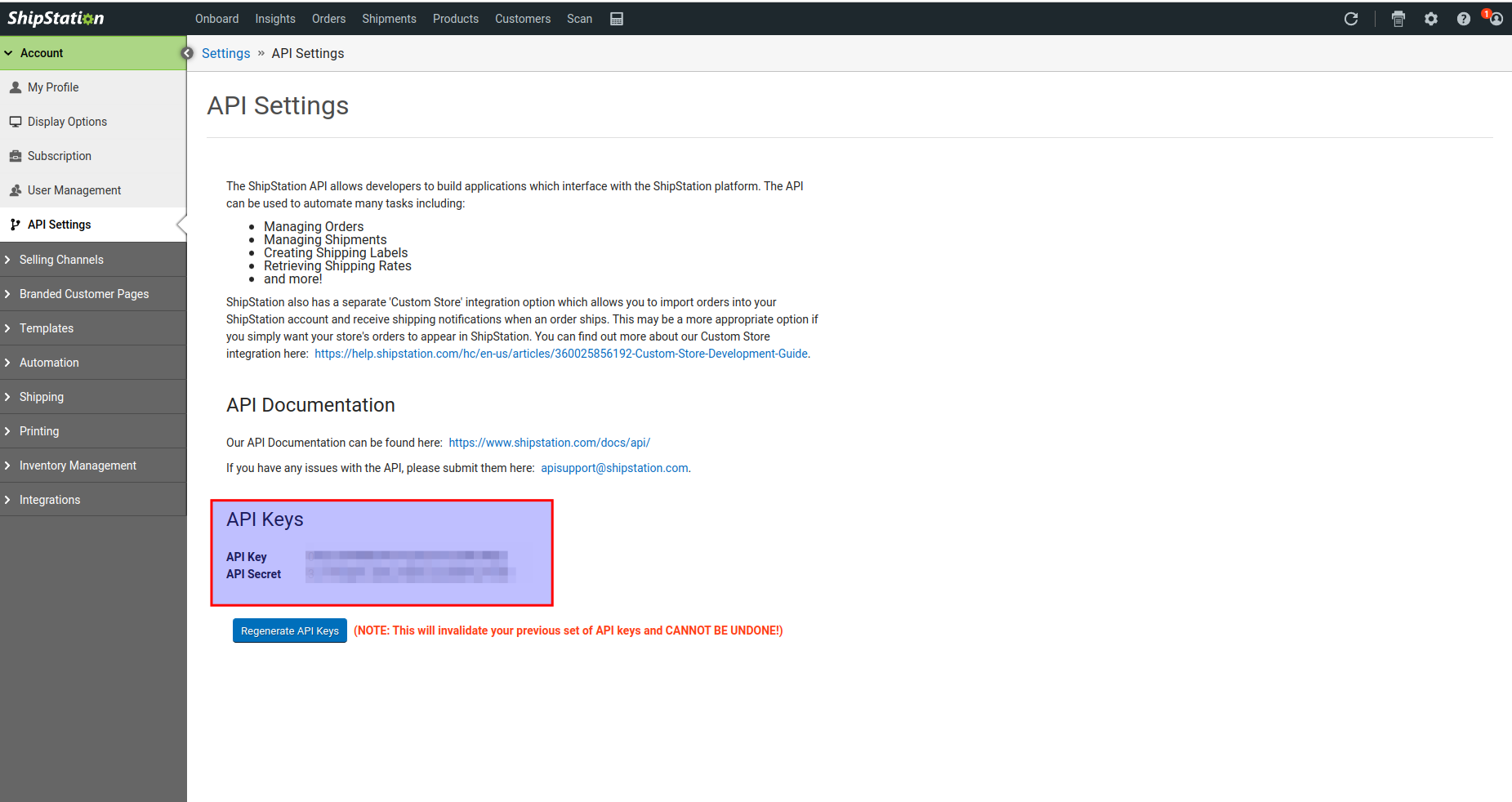This screenshot has height=802, width=1512.
Task: Go to the Shipments tab
Action: (x=389, y=19)
